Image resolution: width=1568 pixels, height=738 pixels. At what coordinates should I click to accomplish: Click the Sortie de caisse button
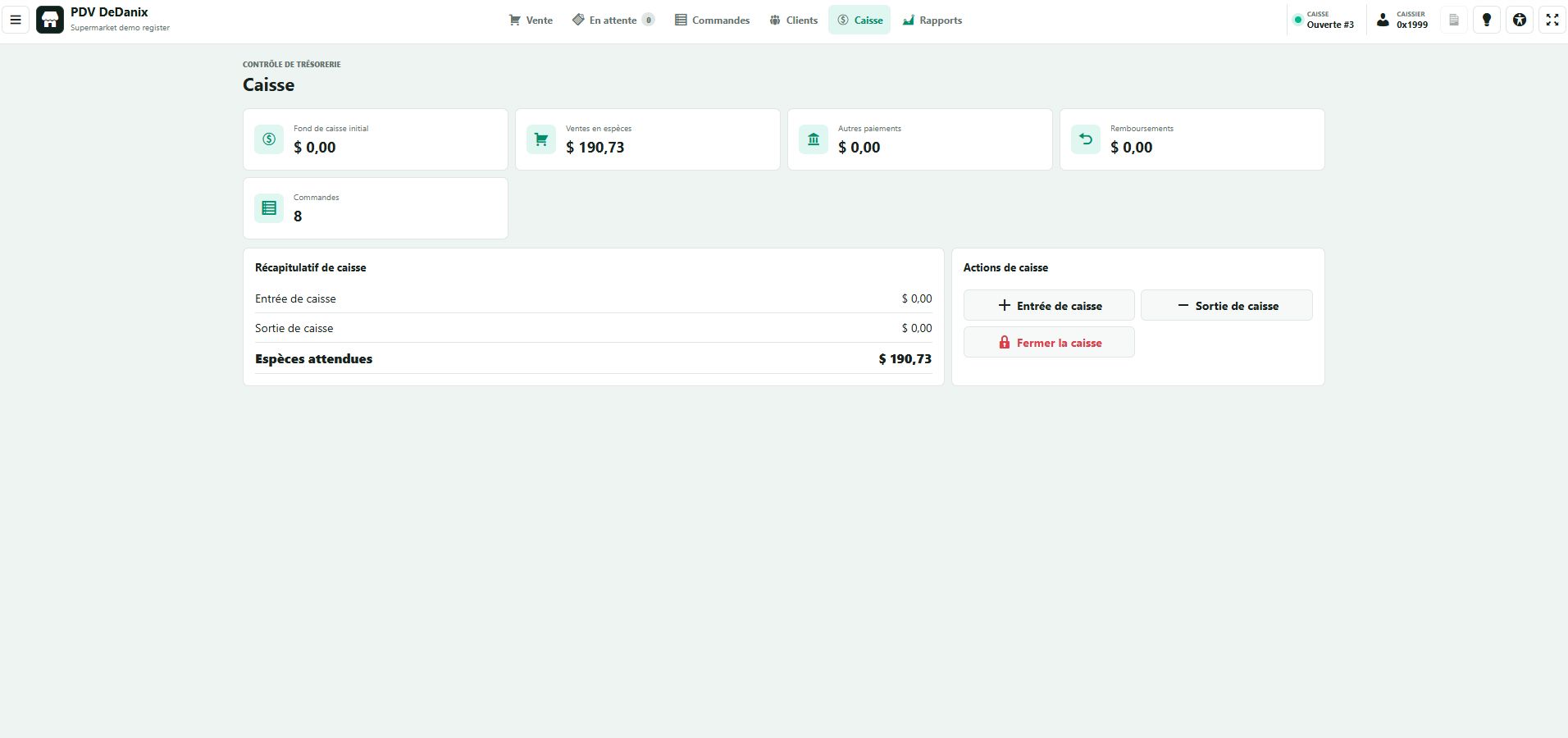(x=1227, y=305)
